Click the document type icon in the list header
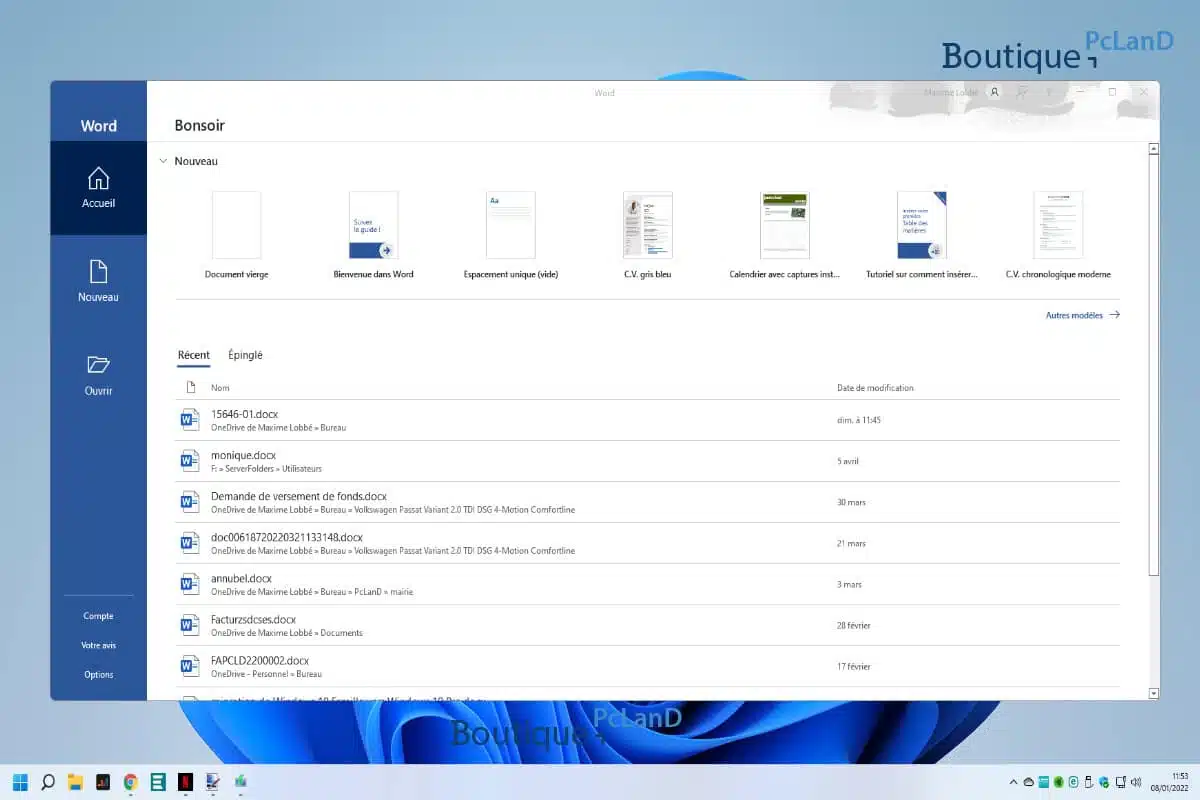The image size is (1200, 800). [x=191, y=387]
